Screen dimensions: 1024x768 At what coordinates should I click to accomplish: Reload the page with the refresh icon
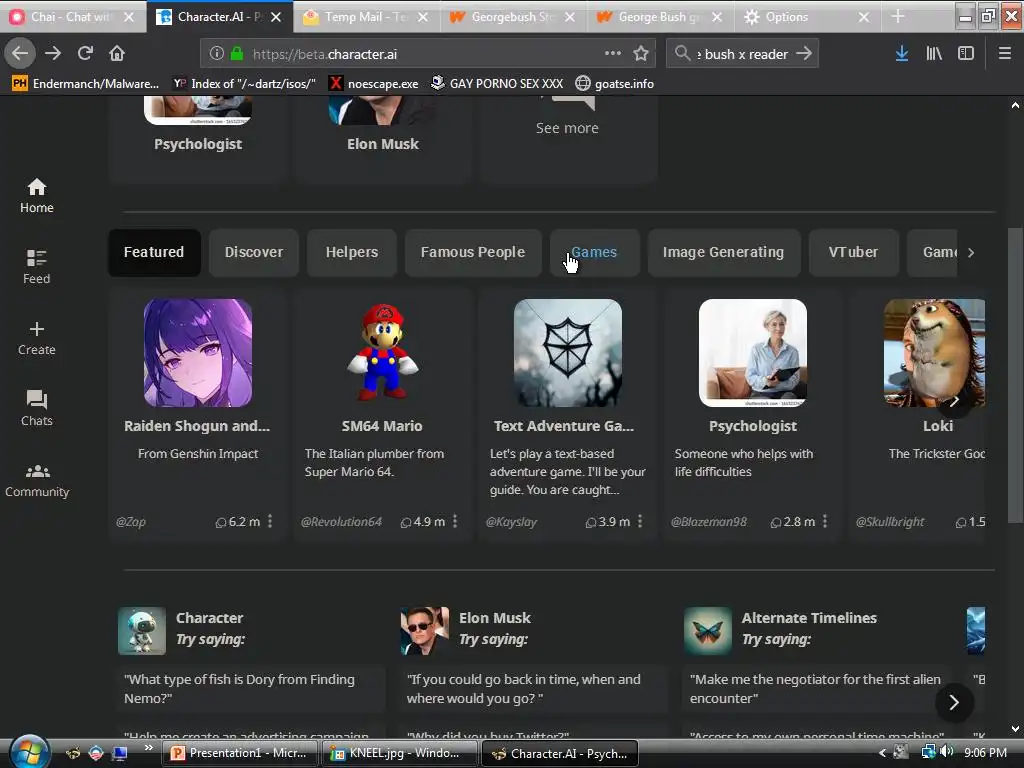point(85,54)
